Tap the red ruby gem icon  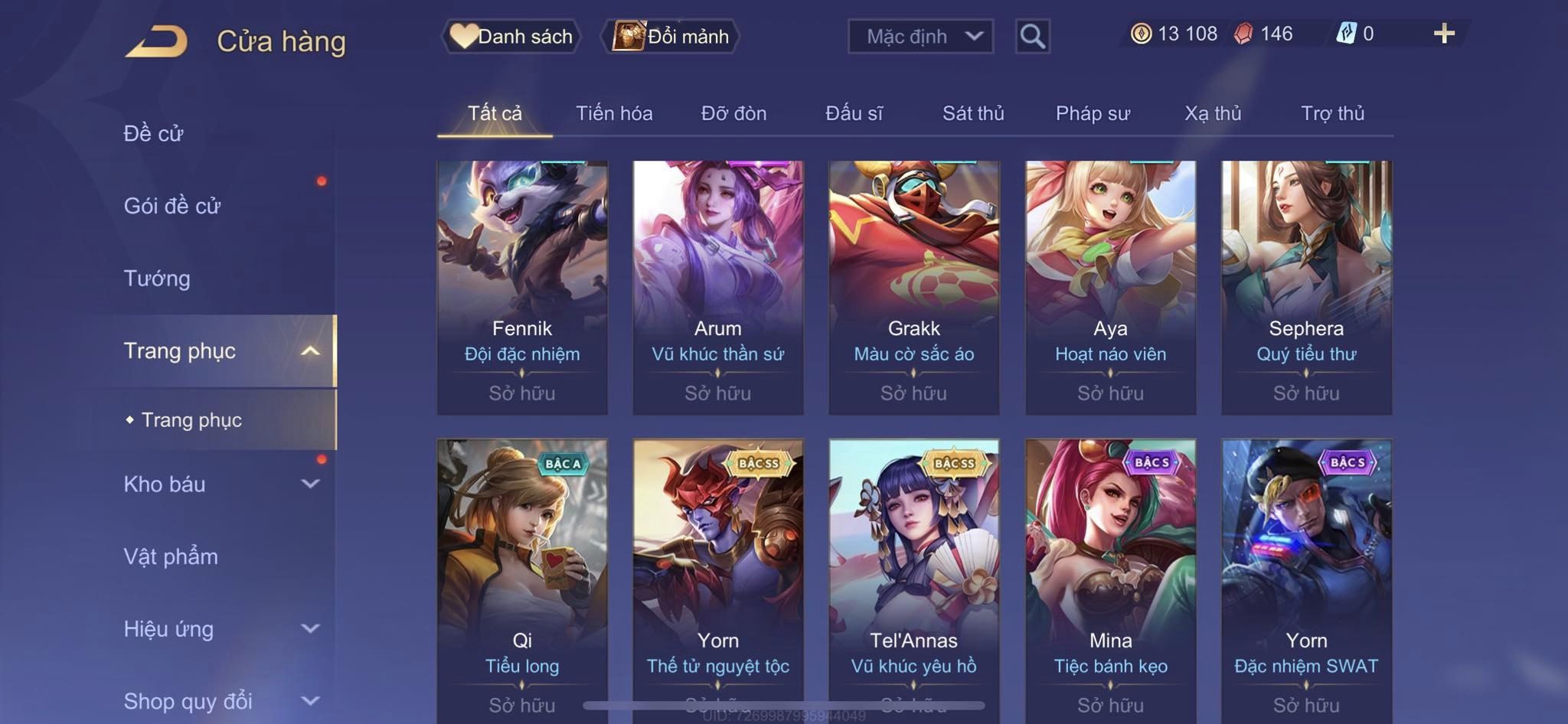tap(1243, 34)
